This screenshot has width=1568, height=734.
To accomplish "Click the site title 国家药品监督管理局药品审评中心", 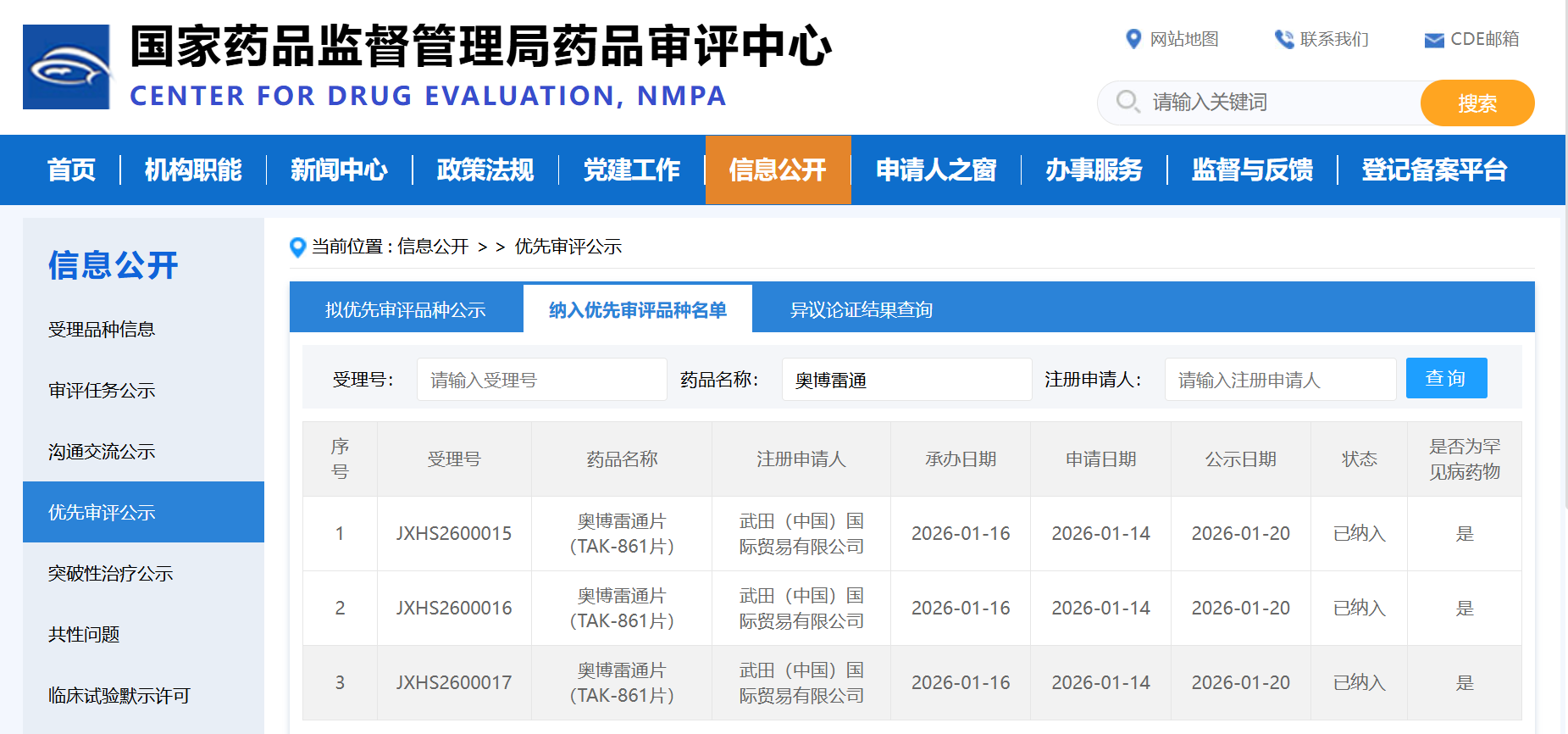I will point(481,46).
